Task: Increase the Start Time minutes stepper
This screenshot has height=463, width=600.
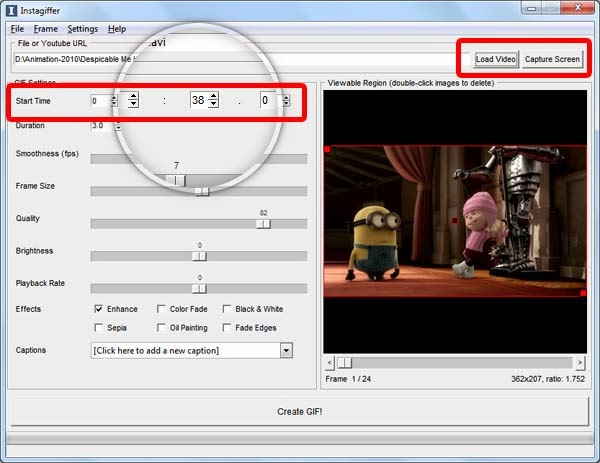Action: click(x=133, y=96)
